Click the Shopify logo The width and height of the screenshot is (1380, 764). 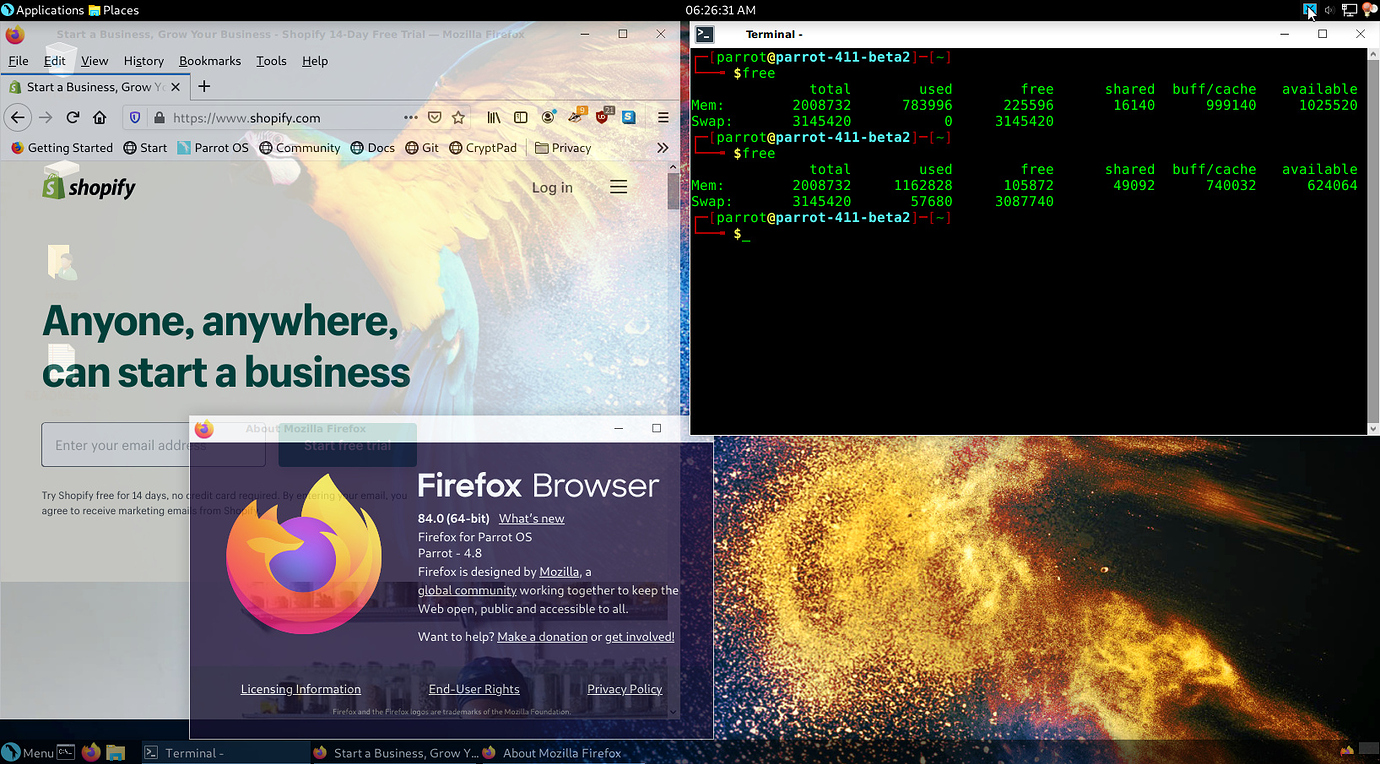[x=89, y=187]
